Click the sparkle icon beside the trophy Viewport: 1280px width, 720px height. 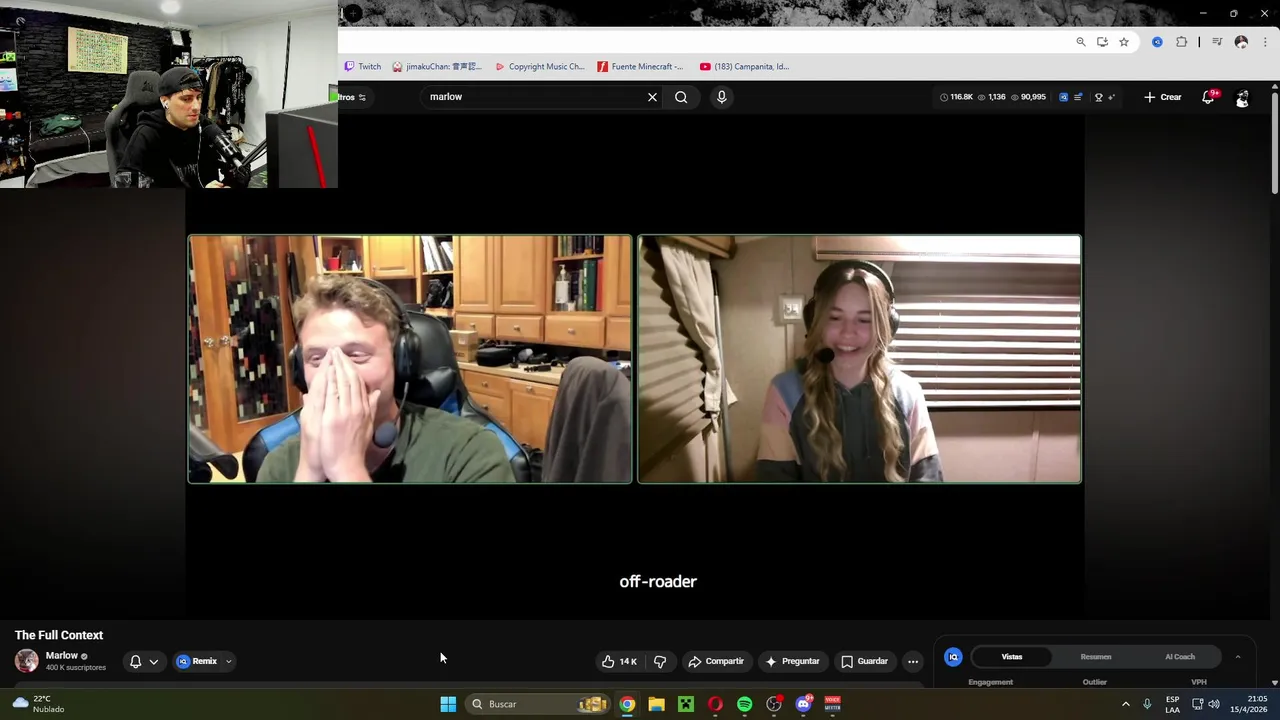1112,97
